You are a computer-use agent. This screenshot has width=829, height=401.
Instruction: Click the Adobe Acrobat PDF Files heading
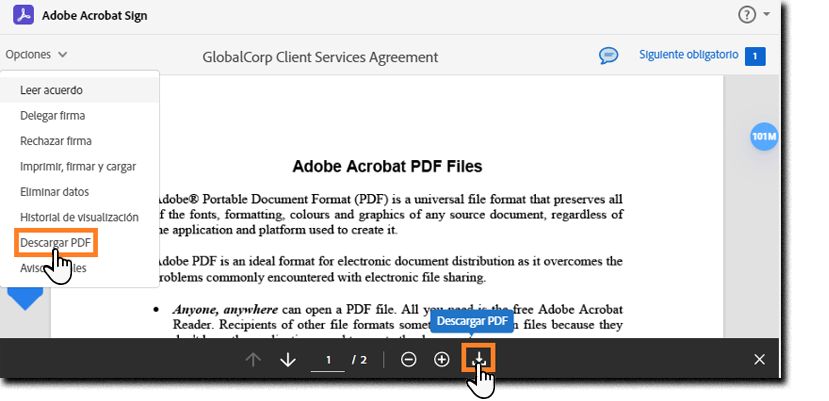(x=387, y=167)
